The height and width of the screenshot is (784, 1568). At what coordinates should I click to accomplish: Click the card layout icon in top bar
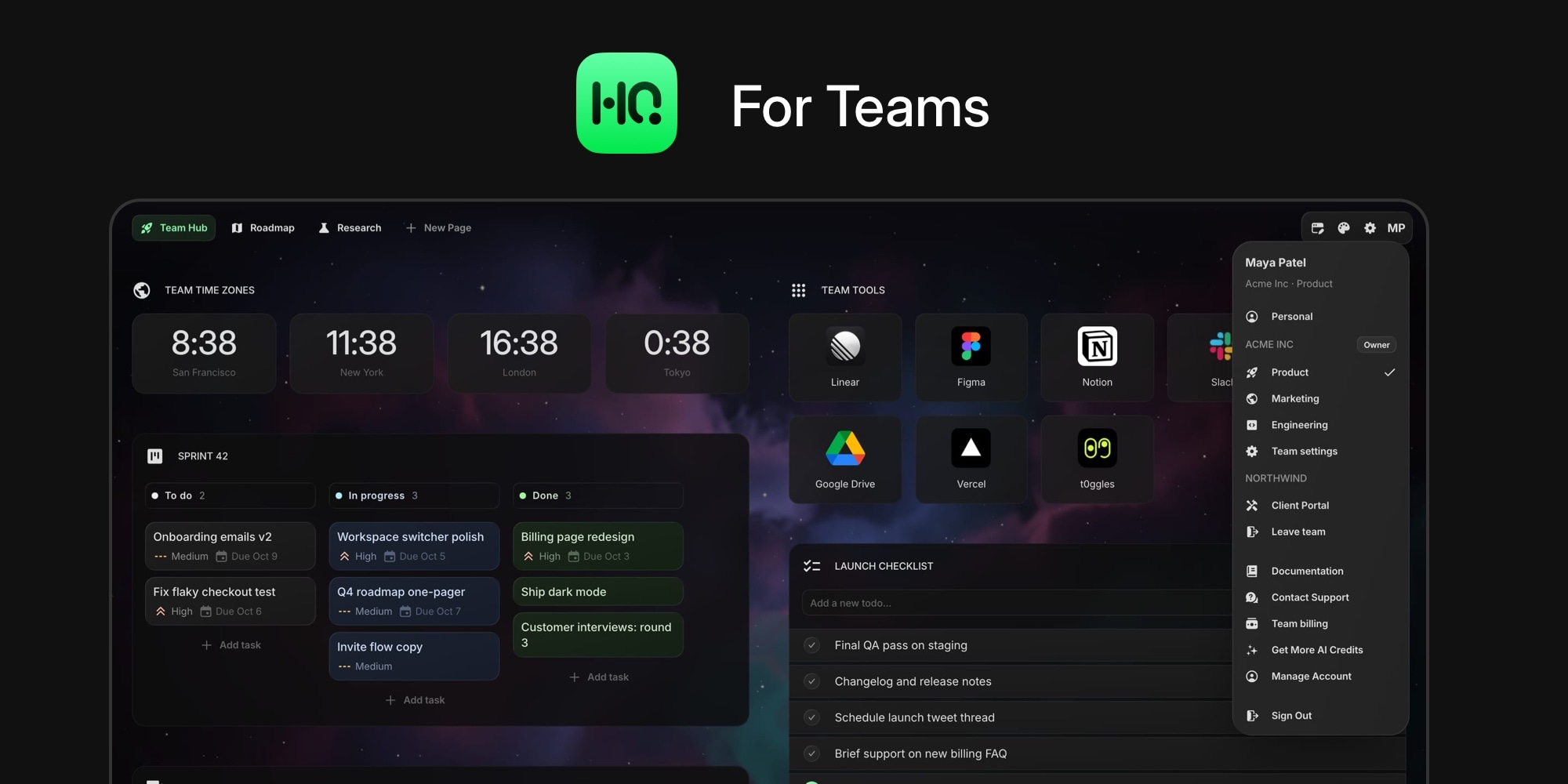1318,228
